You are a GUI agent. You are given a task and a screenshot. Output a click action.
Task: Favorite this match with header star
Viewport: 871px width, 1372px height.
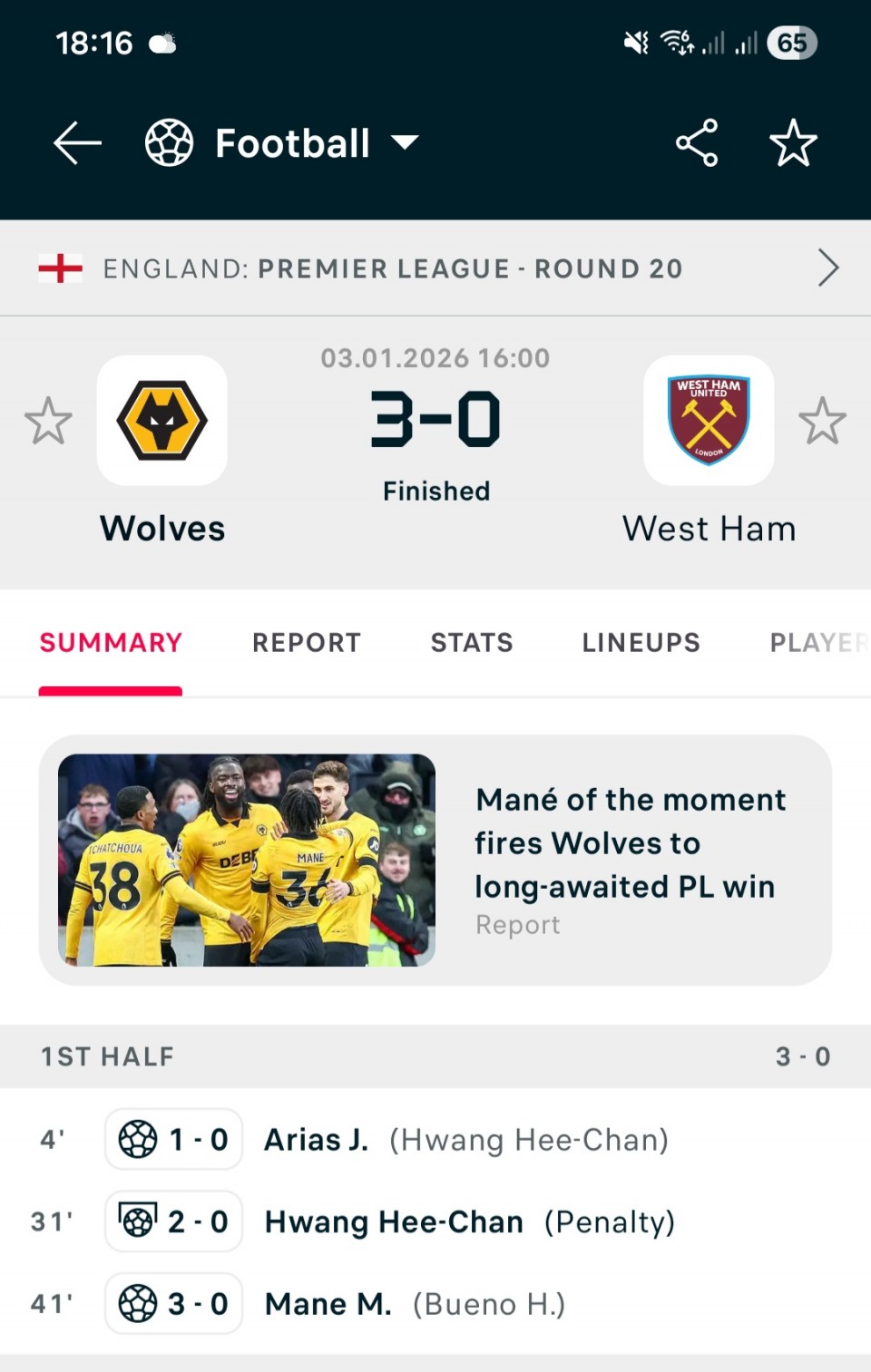coord(793,143)
